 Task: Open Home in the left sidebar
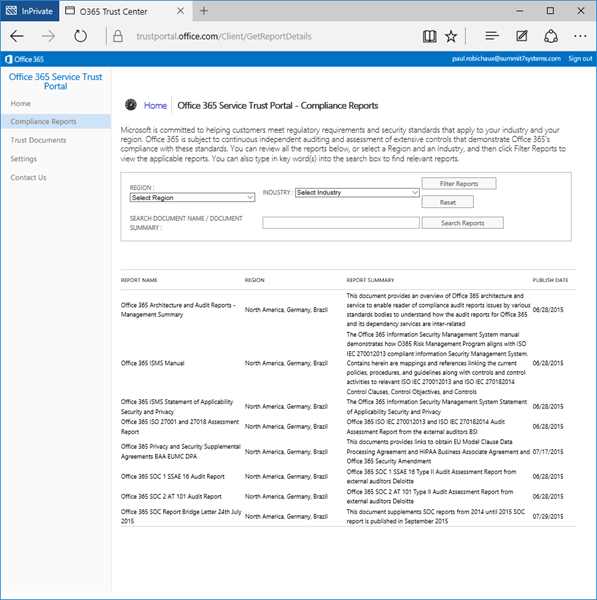[x=21, y=104]
